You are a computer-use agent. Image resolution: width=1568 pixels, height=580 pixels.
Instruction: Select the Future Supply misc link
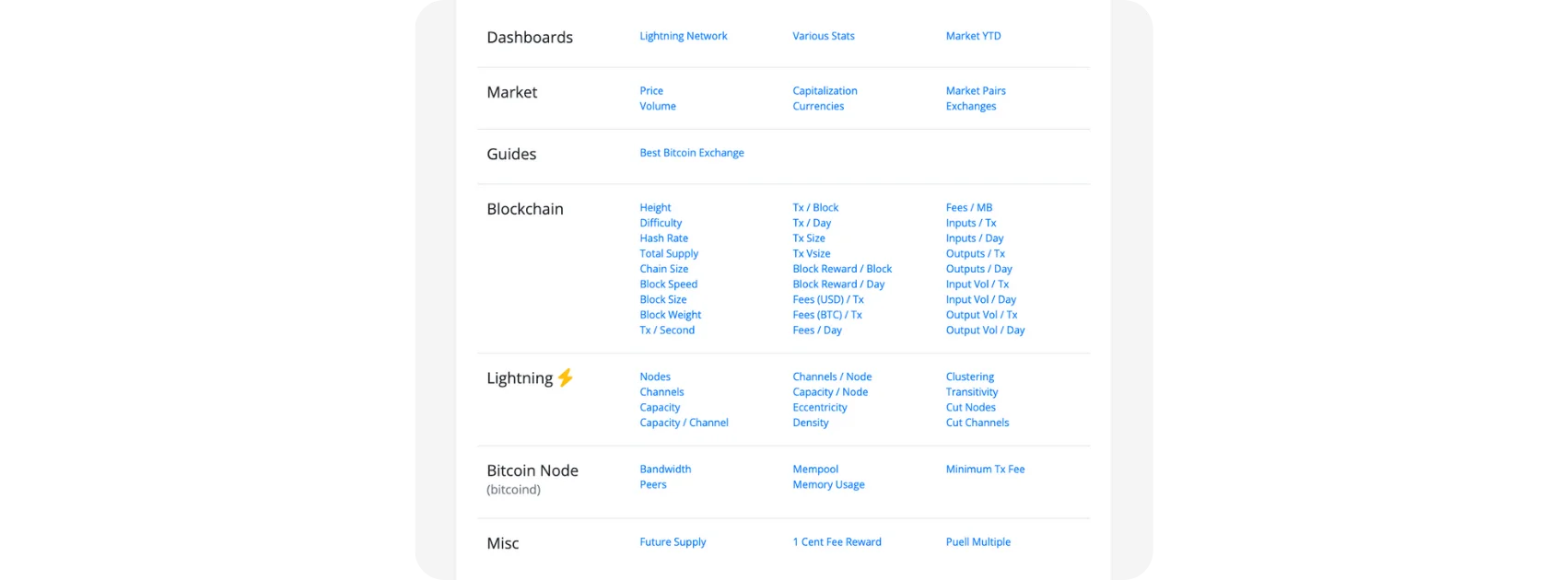click(x=673, y=542)
